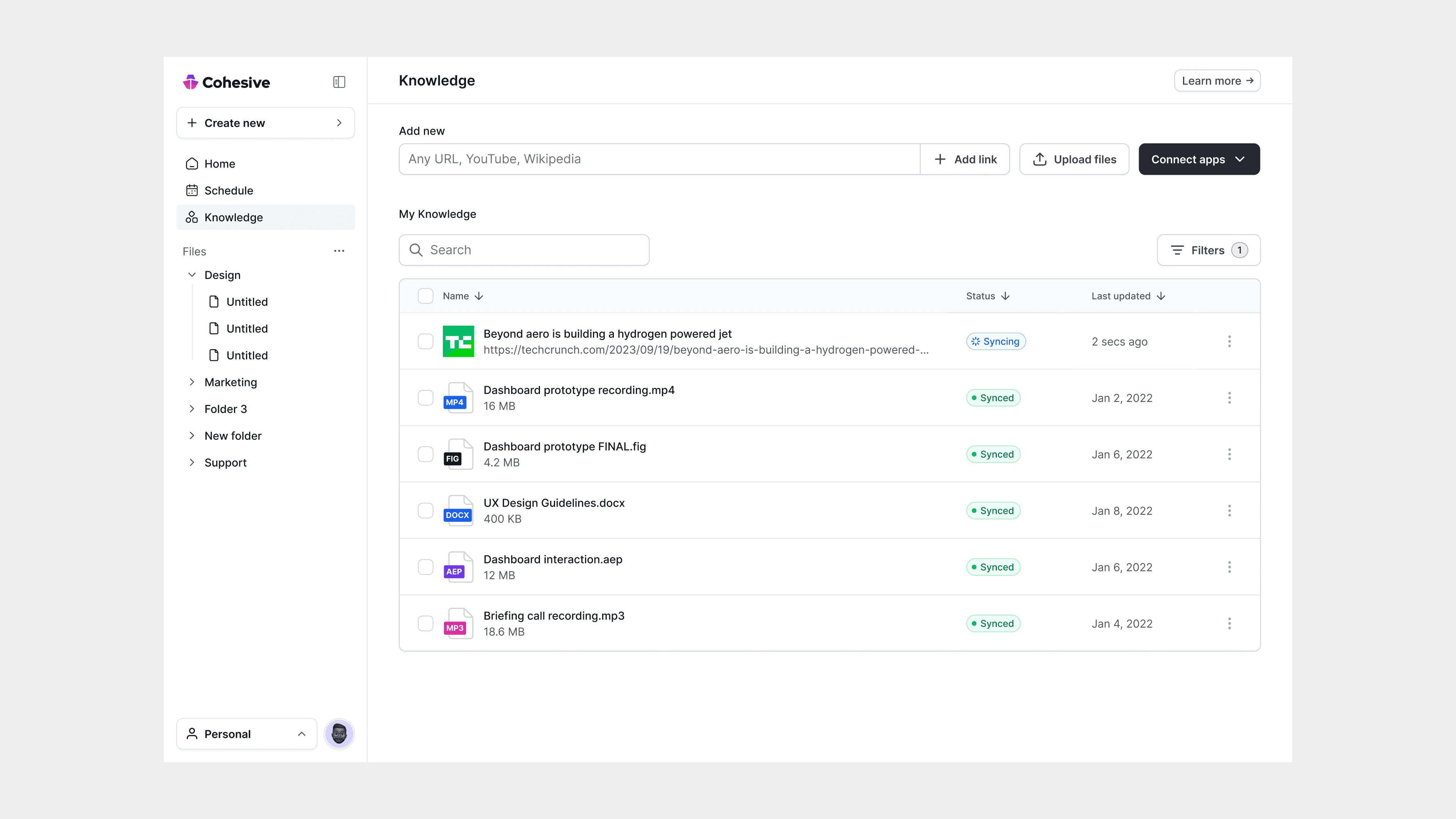Image resolution: width=1456 pixels, height=819 pixels.
Task: Open the Files section three-dot menu
Action: tap(339, 251)
